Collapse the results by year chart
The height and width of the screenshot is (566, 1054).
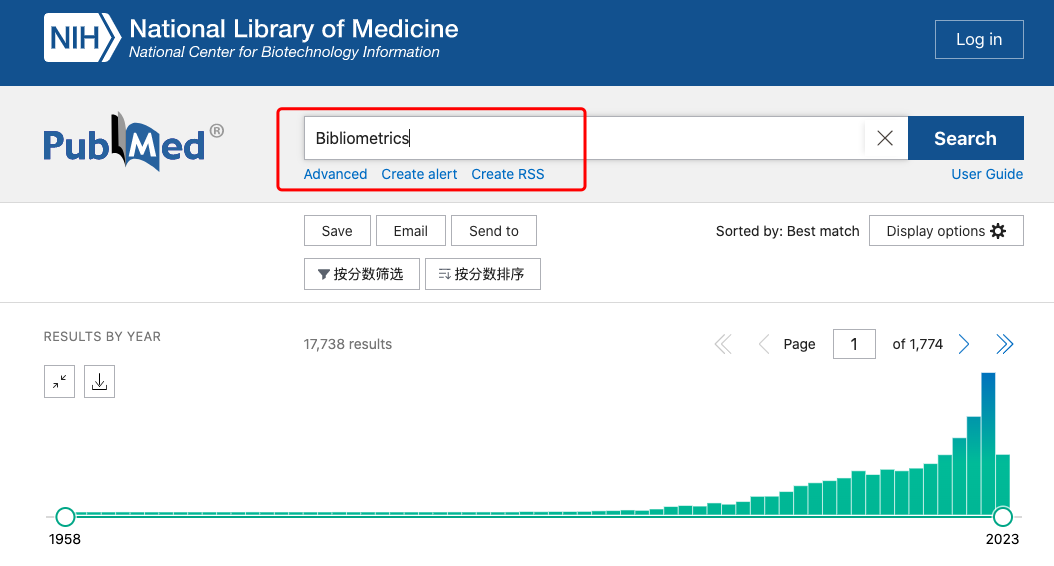click(60, 381)
